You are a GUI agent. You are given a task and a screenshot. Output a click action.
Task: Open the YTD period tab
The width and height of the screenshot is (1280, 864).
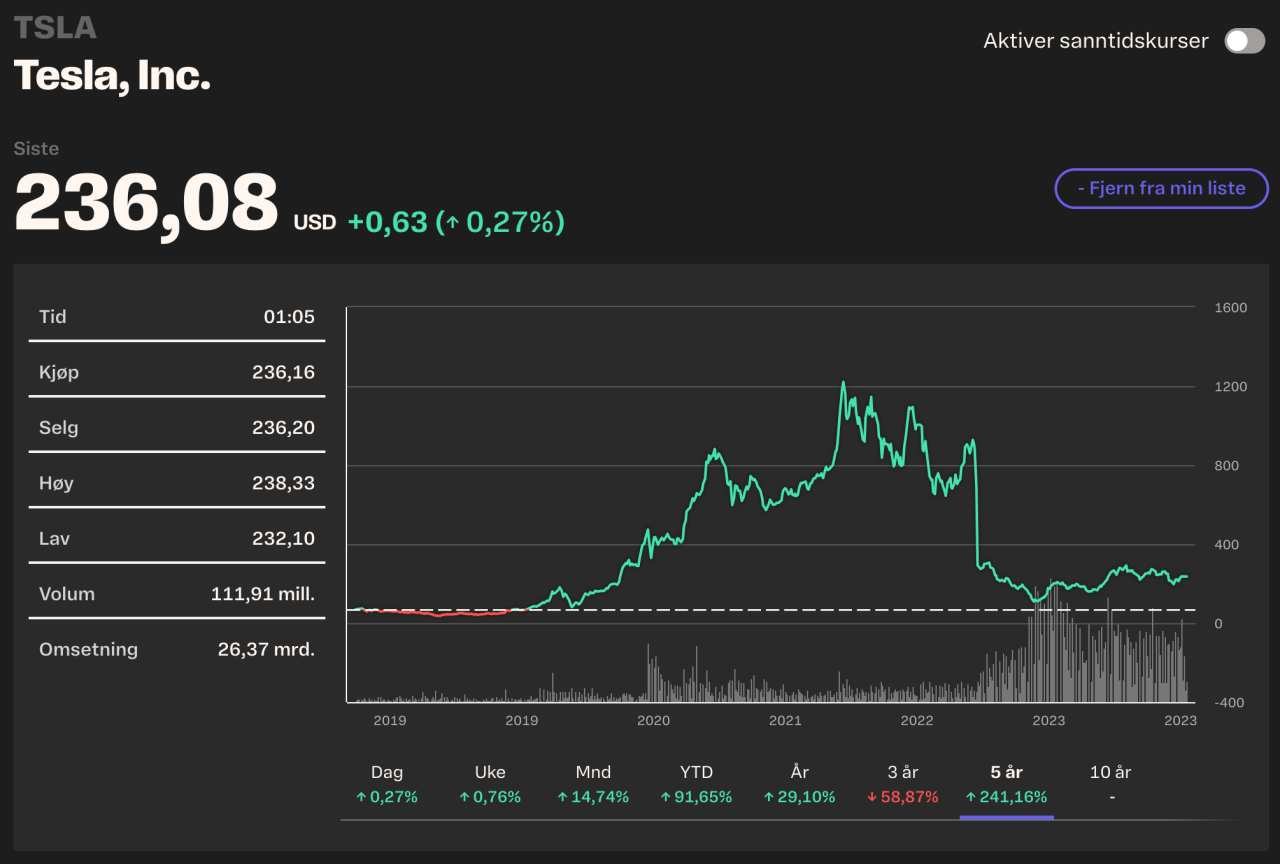click(696, 784)
